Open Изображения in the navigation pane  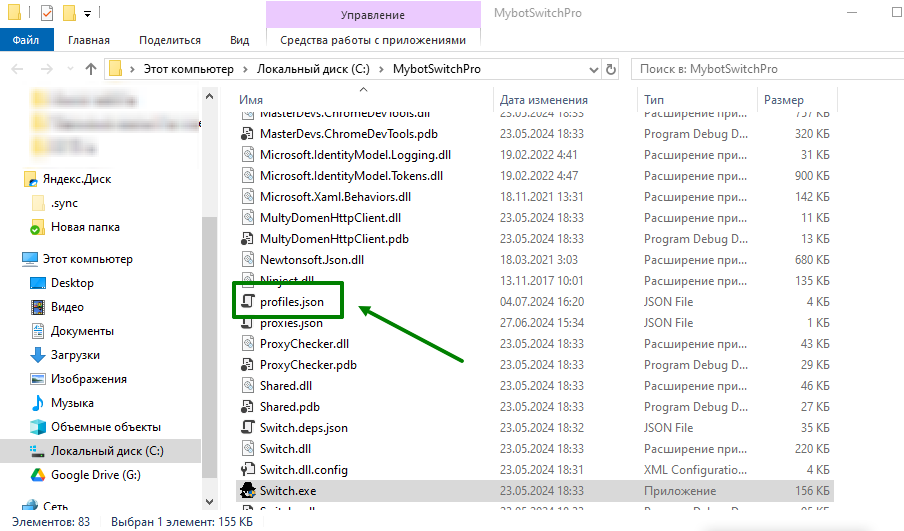pyautogui.click(x=88, y=379)
